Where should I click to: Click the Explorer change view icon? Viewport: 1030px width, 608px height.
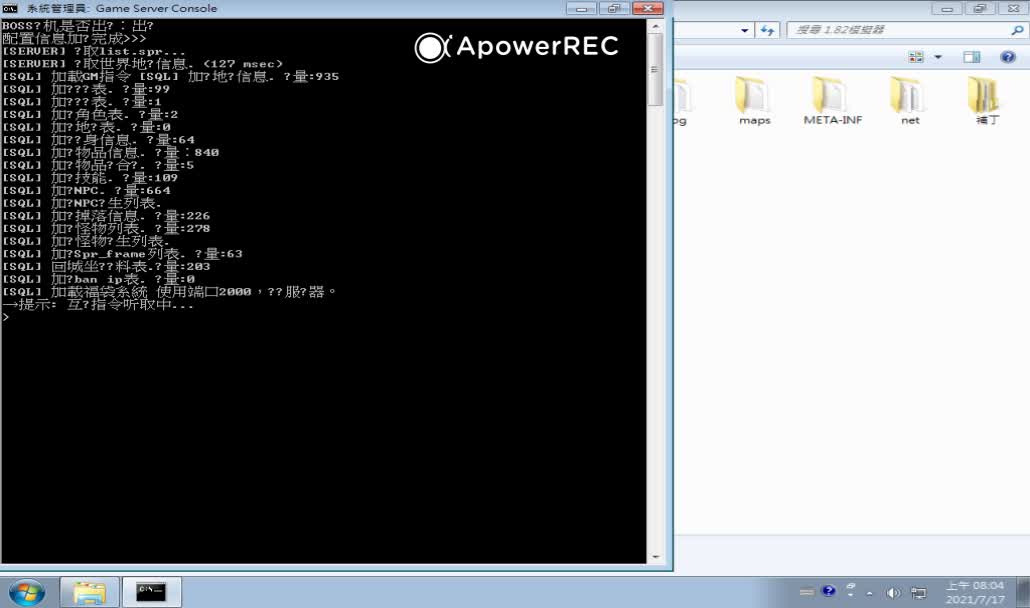pyautogui.click(x=916, y=57)
